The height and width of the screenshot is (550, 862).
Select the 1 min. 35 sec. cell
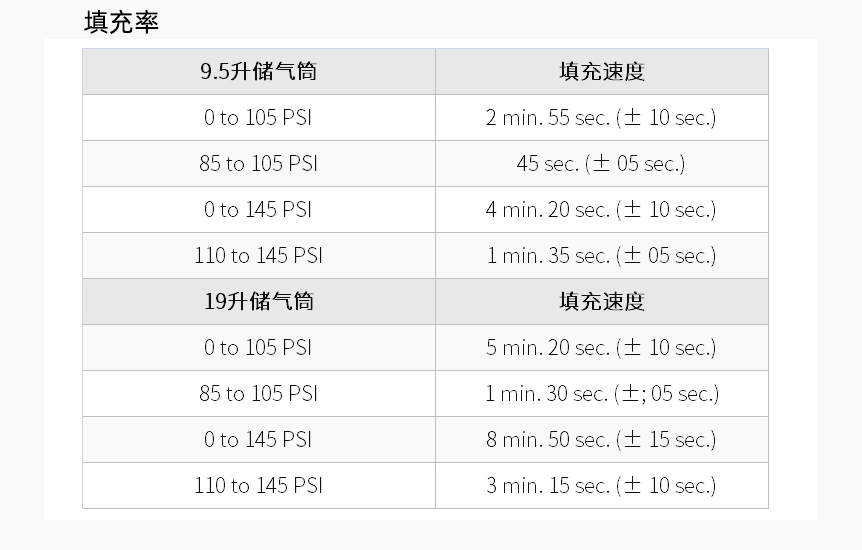coord(602,256)
